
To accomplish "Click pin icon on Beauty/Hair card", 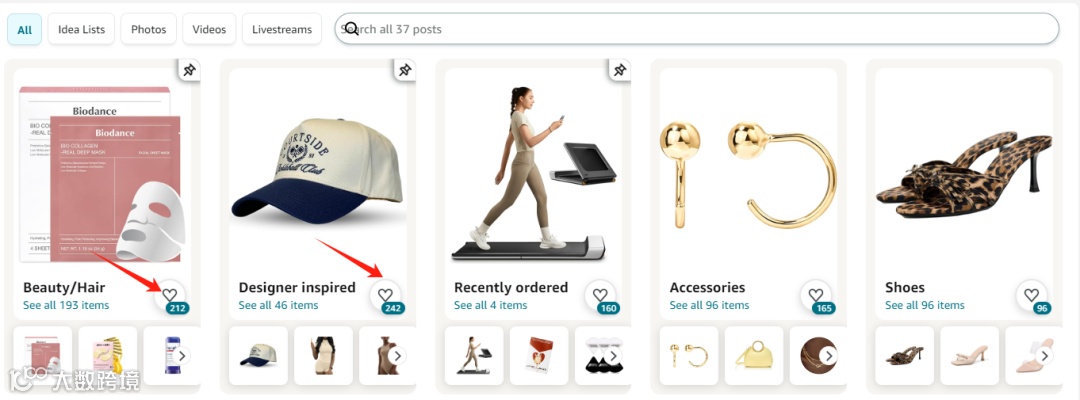I will coord(189,70).
